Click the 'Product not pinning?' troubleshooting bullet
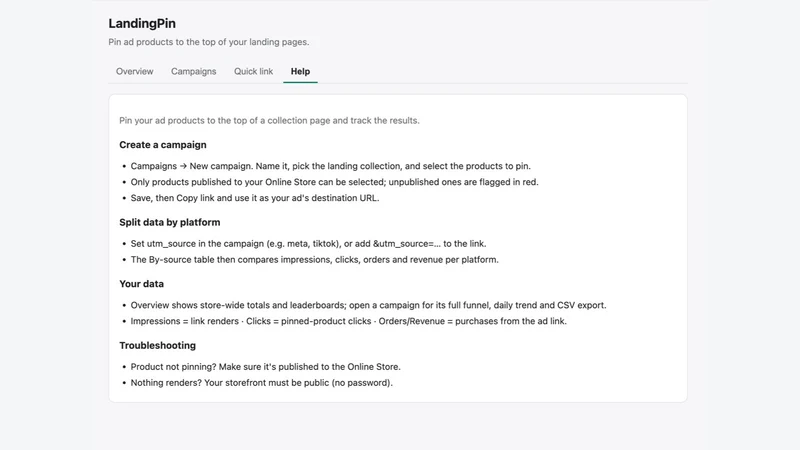 coord(265,366)
